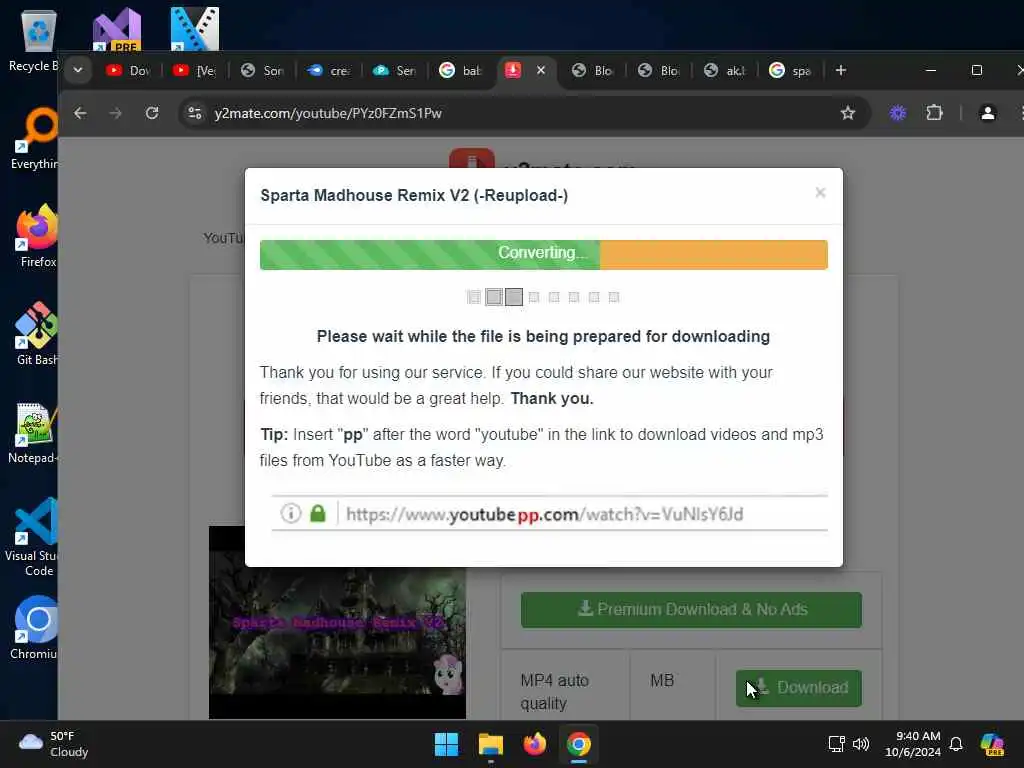Open the Windows Start menu
The width and height of the screenshot is (1024, 768).
[x=447, y=744]
